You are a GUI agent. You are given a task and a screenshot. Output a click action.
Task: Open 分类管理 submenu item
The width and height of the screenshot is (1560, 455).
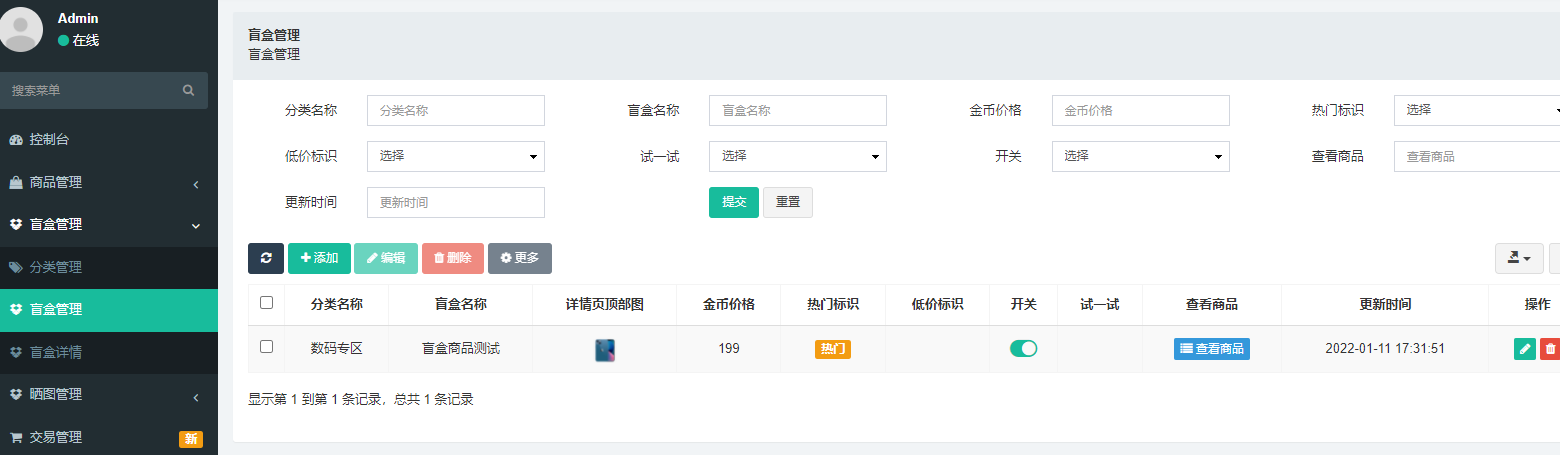tap(55, 268)
